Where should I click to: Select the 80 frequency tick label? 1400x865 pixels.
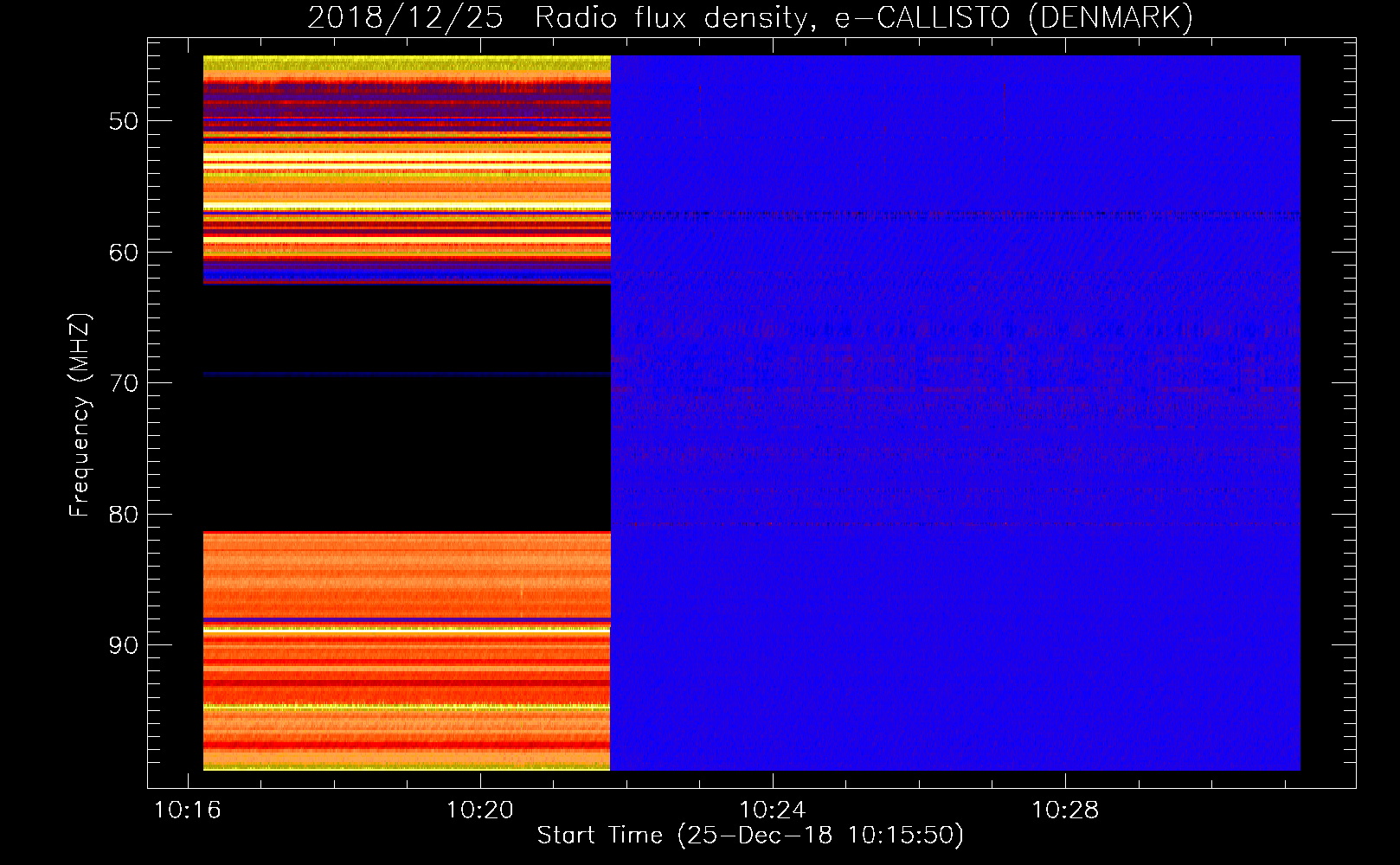coord(124,515)
